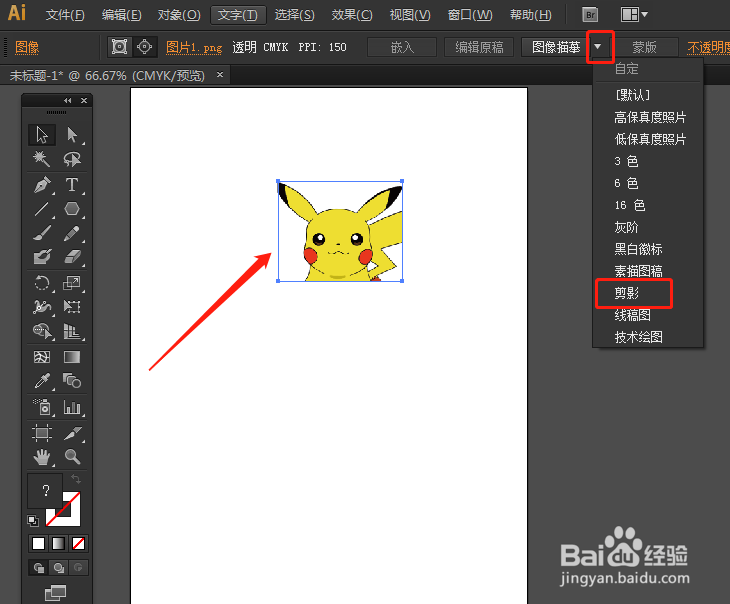Viewport: 730px width, 604px height.
Task: Select the Artboard tool
Action: tap(42, 433)
